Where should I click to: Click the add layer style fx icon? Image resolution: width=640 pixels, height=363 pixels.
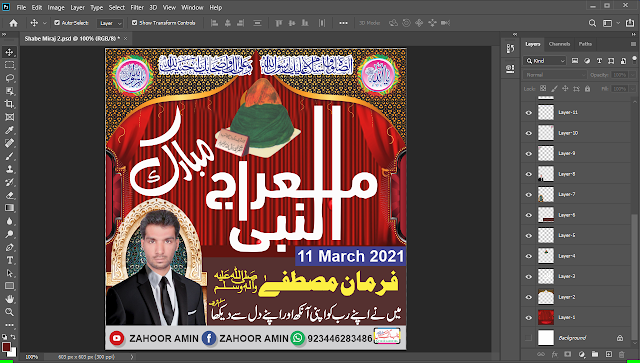[x=555, y=354]
